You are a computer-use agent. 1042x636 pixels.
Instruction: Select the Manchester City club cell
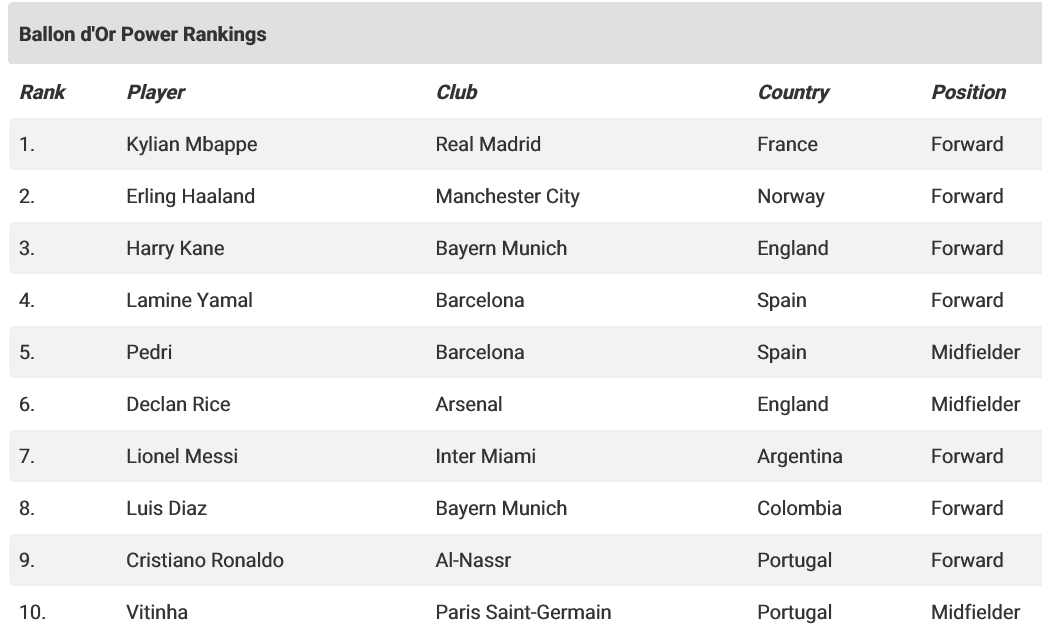[x=507, y=196]
